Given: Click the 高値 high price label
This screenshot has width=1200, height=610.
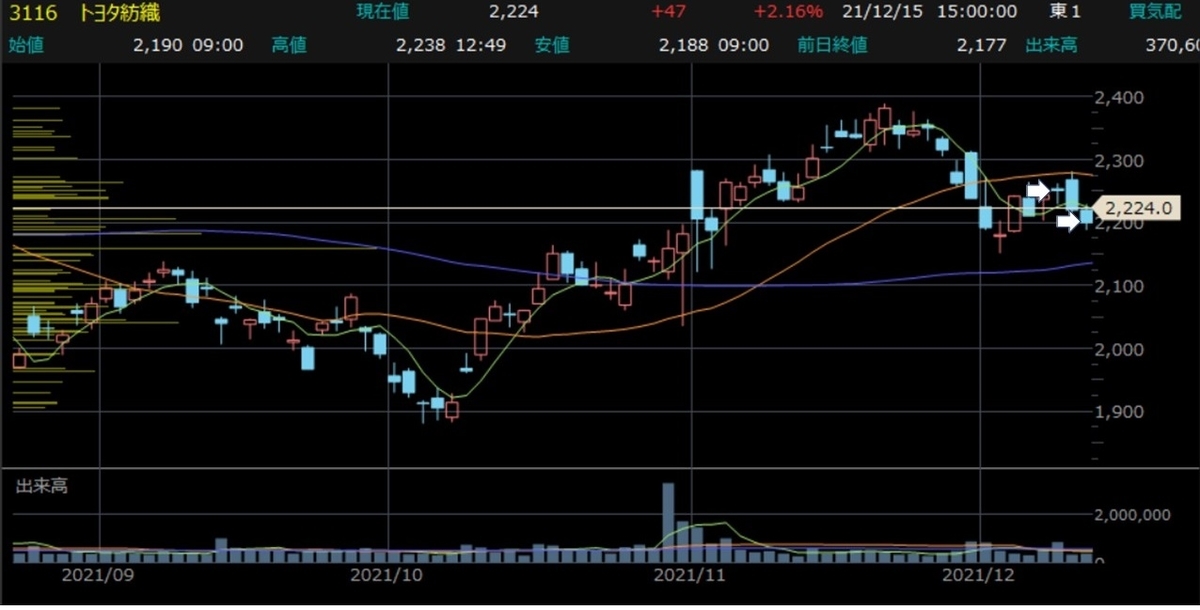Looking at the screenshot, I should (289, 45).
